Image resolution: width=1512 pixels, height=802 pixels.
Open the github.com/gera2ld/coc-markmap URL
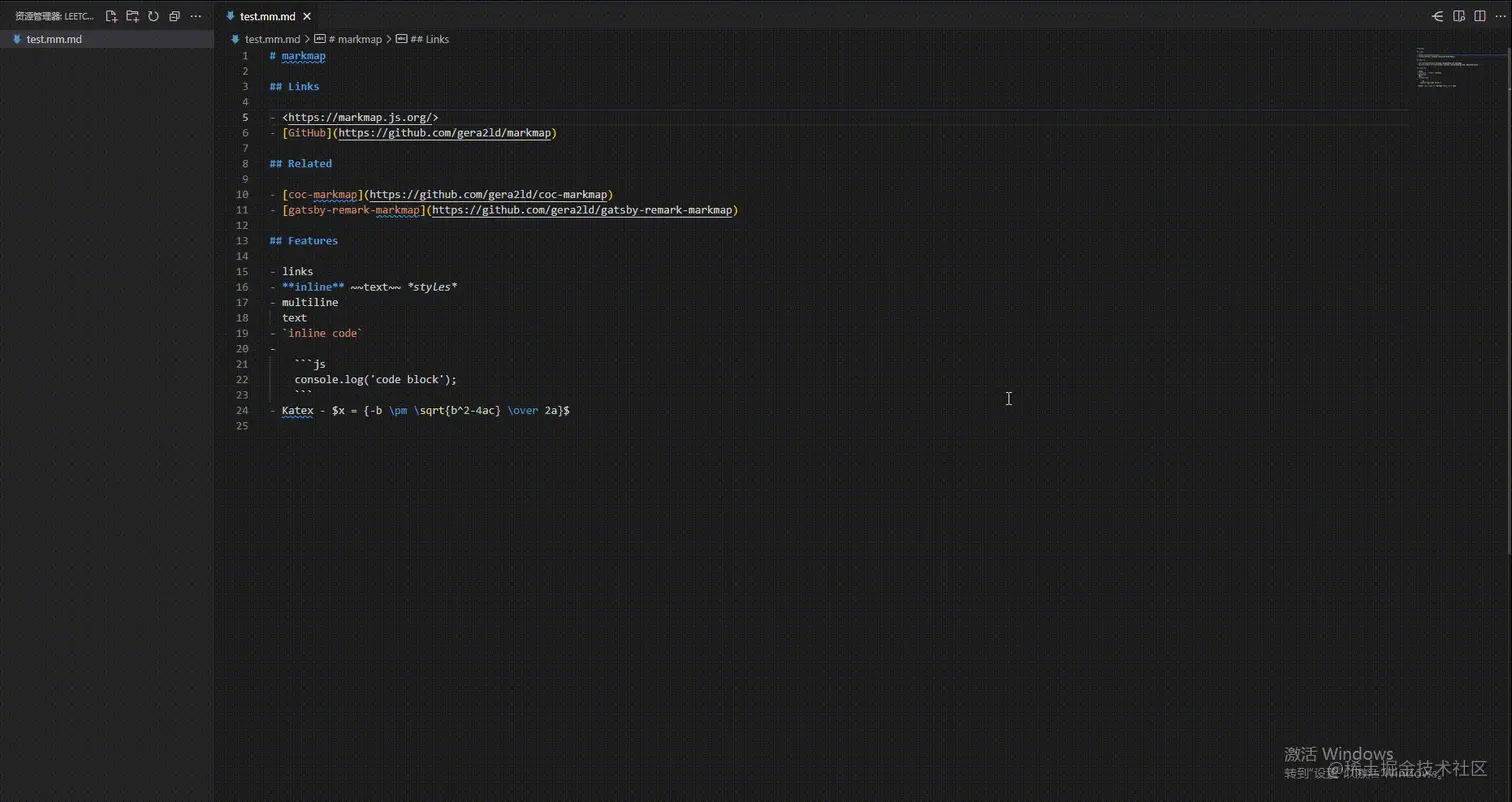coord(488,195)
